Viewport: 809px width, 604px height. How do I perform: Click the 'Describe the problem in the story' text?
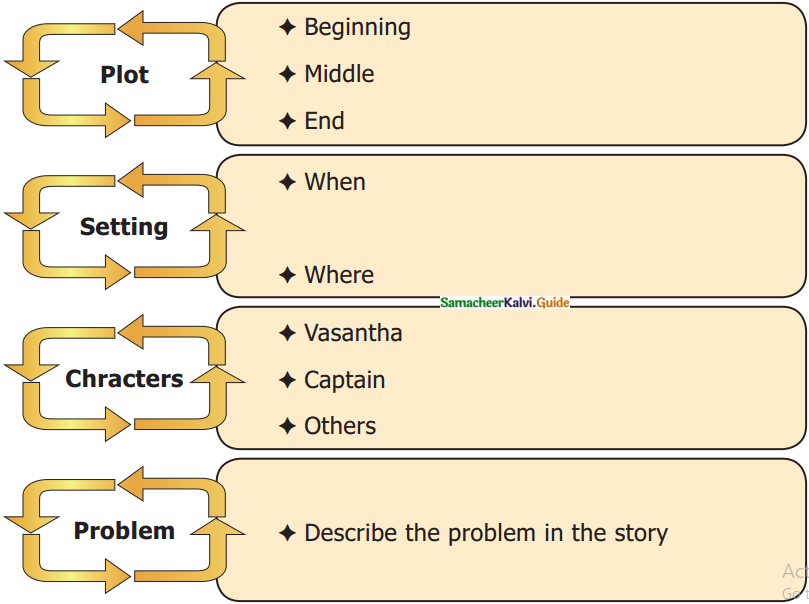click(486, 533)
